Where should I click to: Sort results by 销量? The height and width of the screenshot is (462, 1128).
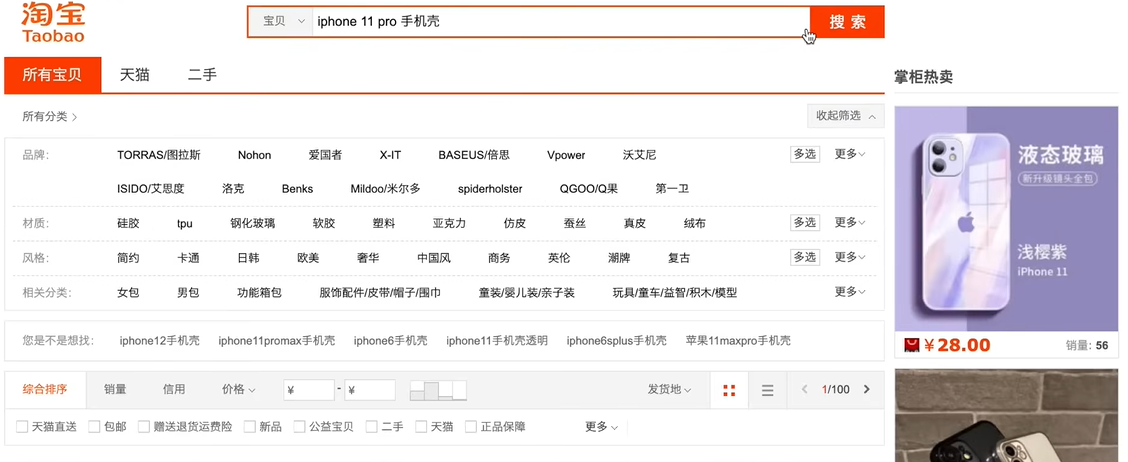(115, 389)
